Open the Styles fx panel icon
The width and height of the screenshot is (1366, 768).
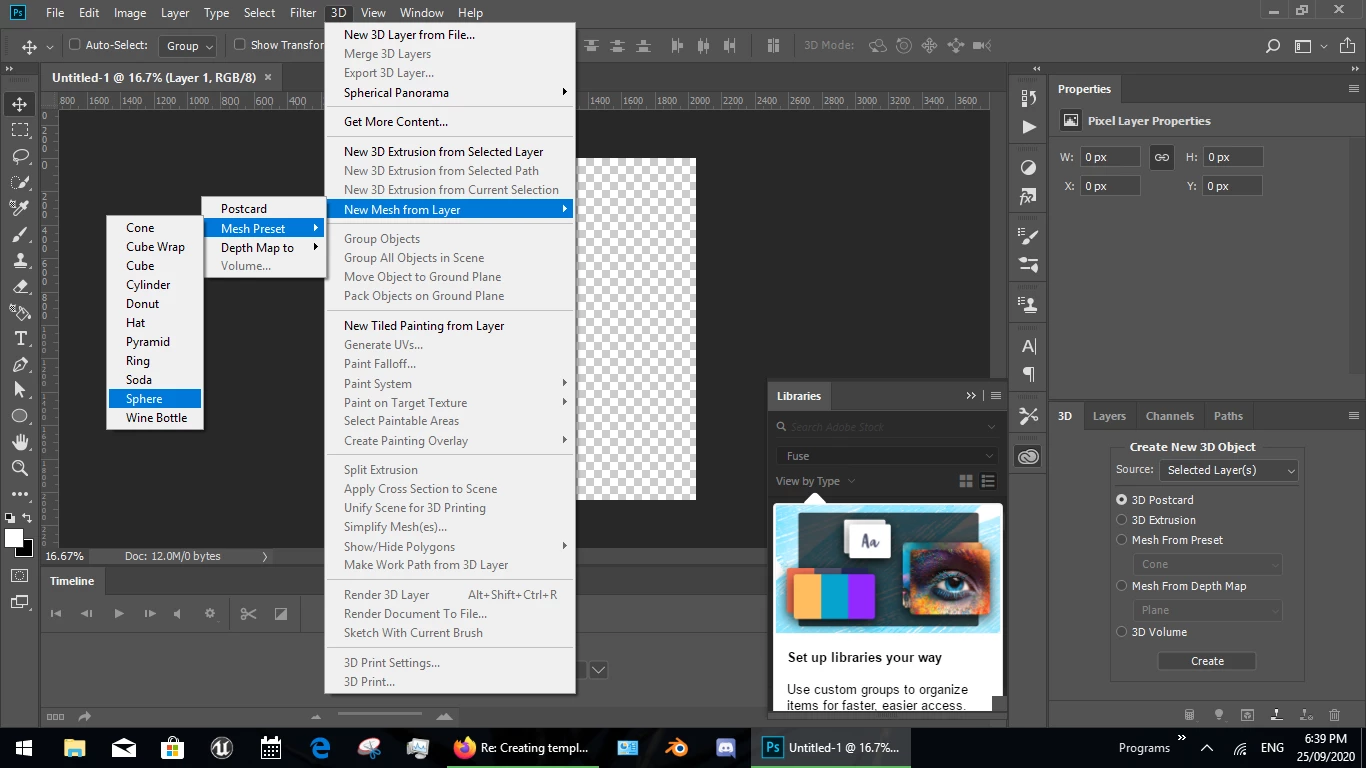1029,197
